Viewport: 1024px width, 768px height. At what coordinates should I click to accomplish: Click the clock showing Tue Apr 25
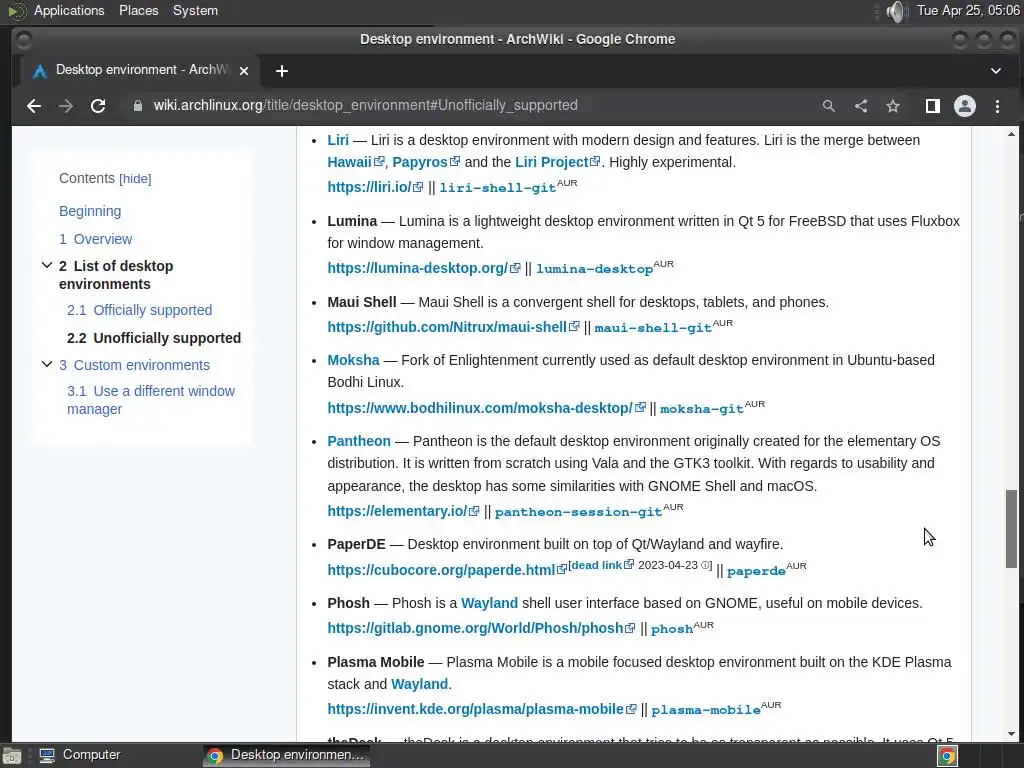coord(968,10)
